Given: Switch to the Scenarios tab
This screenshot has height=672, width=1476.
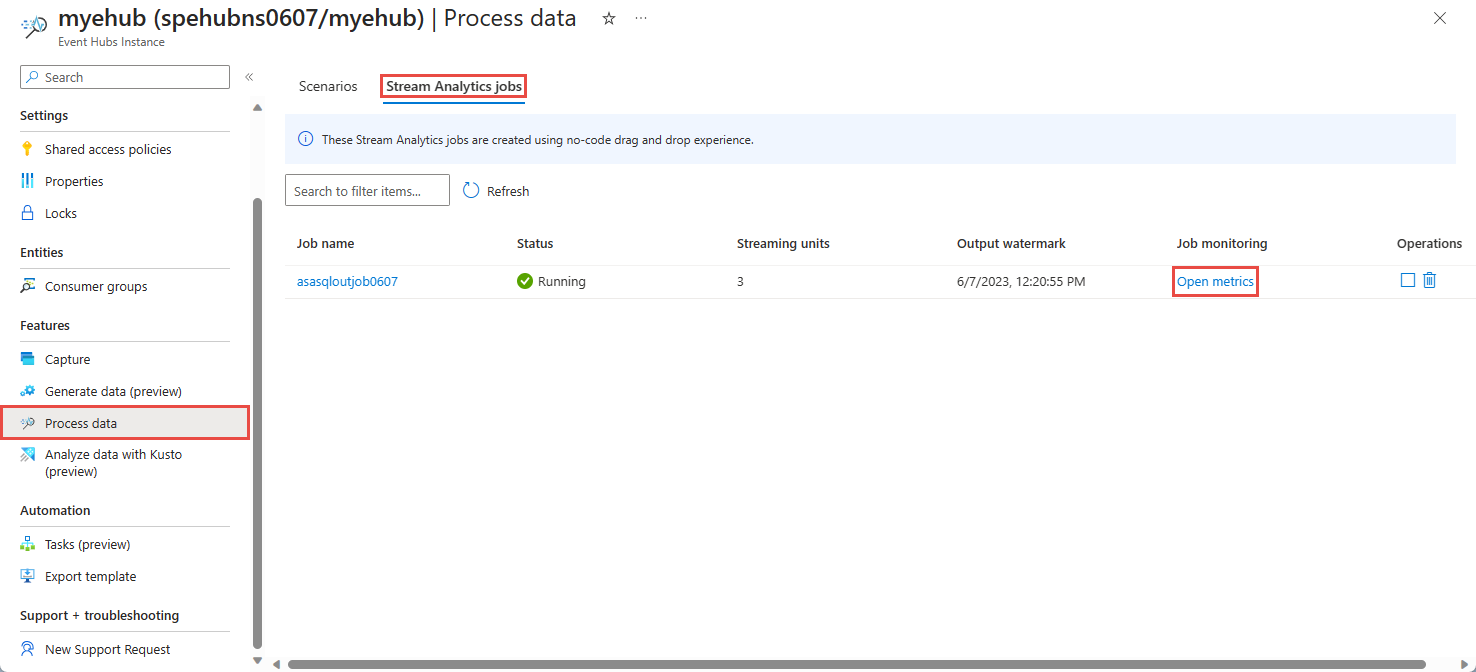Looking at the screenshot, I should [327, 86].
